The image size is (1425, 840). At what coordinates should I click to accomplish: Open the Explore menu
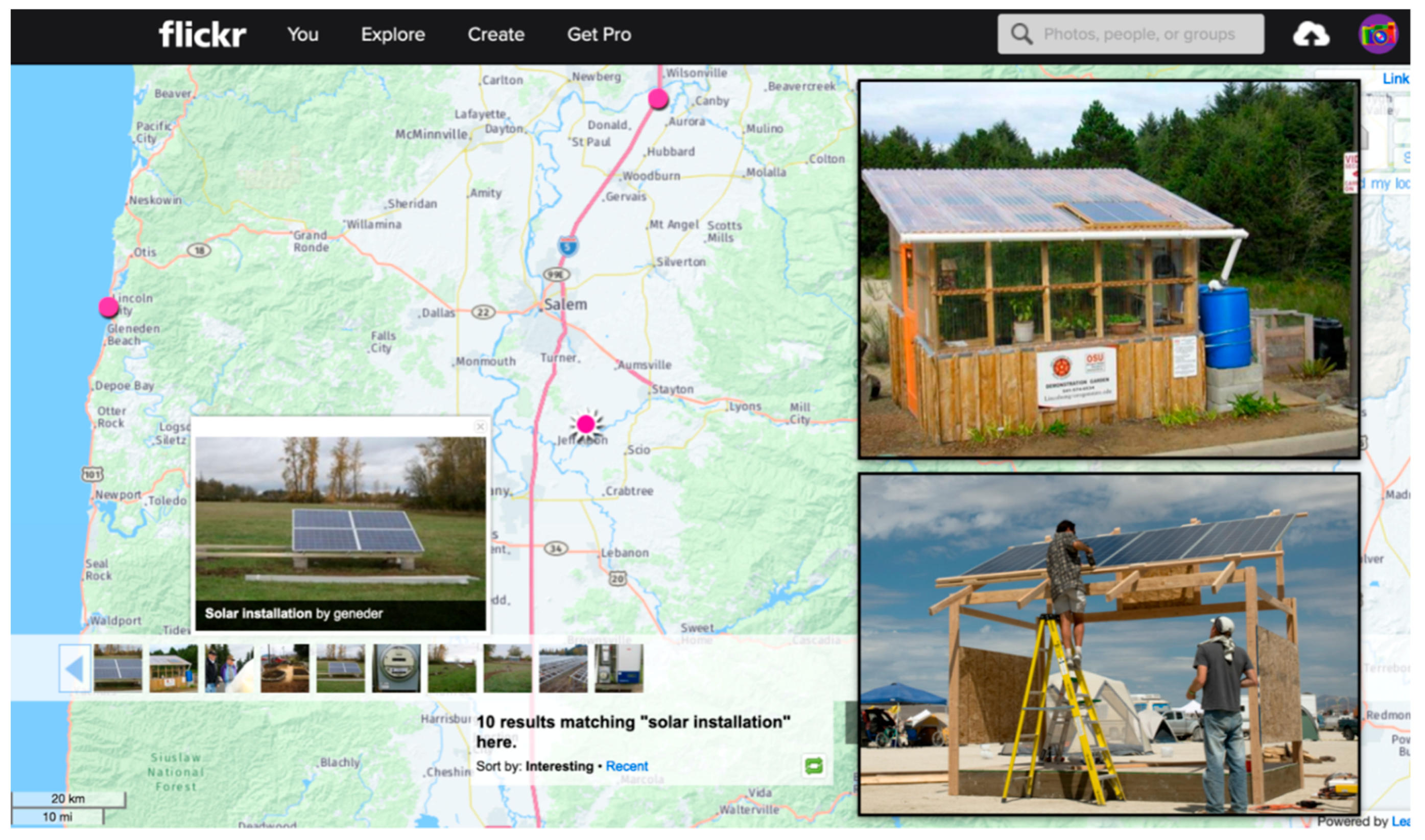[x=393, y=35]
